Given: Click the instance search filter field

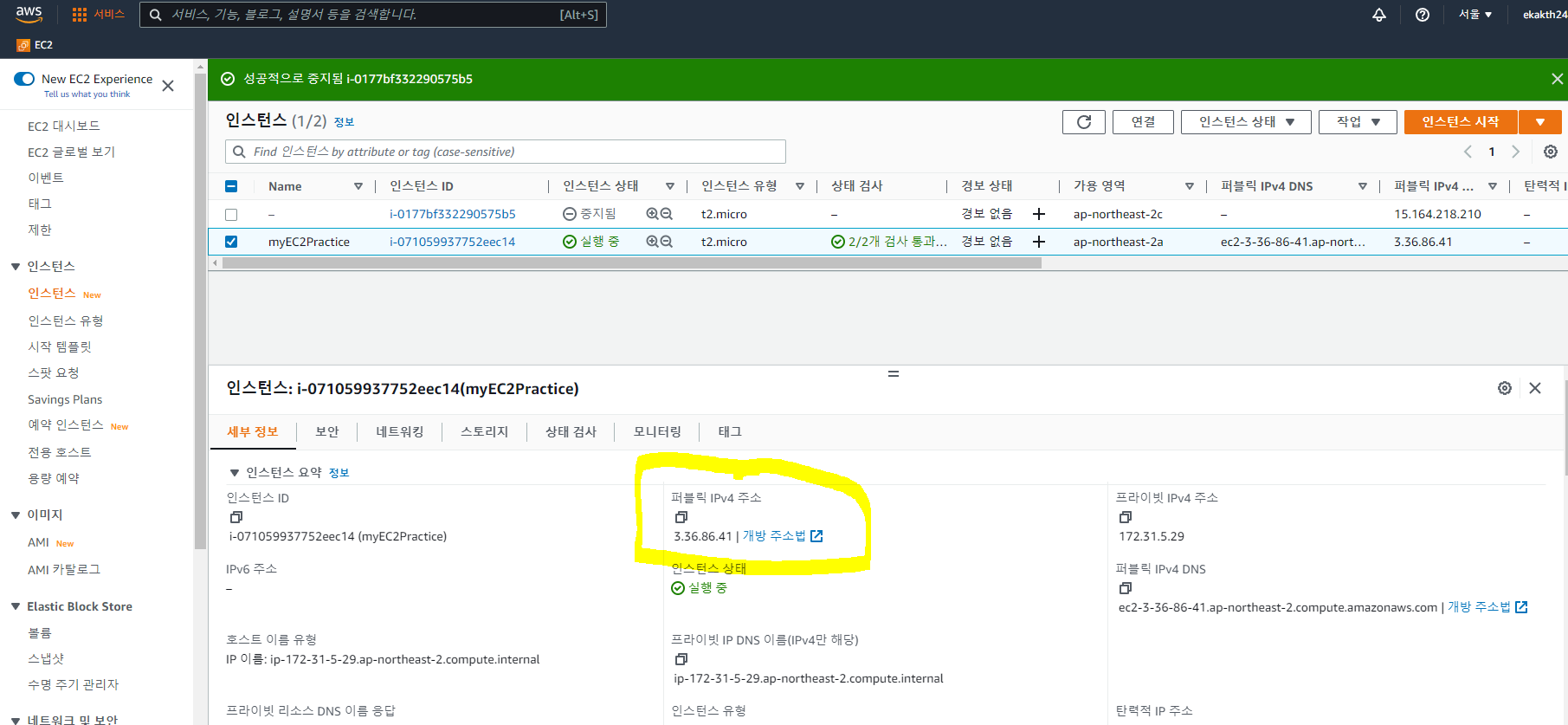Looking at the screenshot, I should 506,152.
